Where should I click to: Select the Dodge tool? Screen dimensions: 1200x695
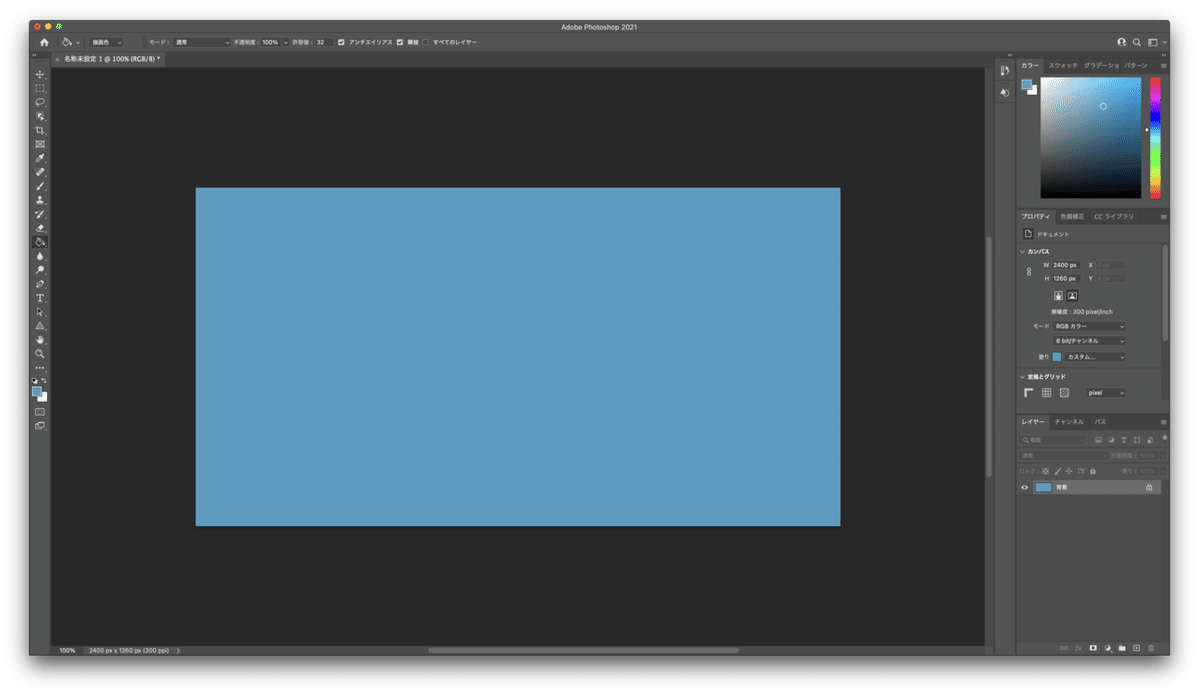coord(40,270)
